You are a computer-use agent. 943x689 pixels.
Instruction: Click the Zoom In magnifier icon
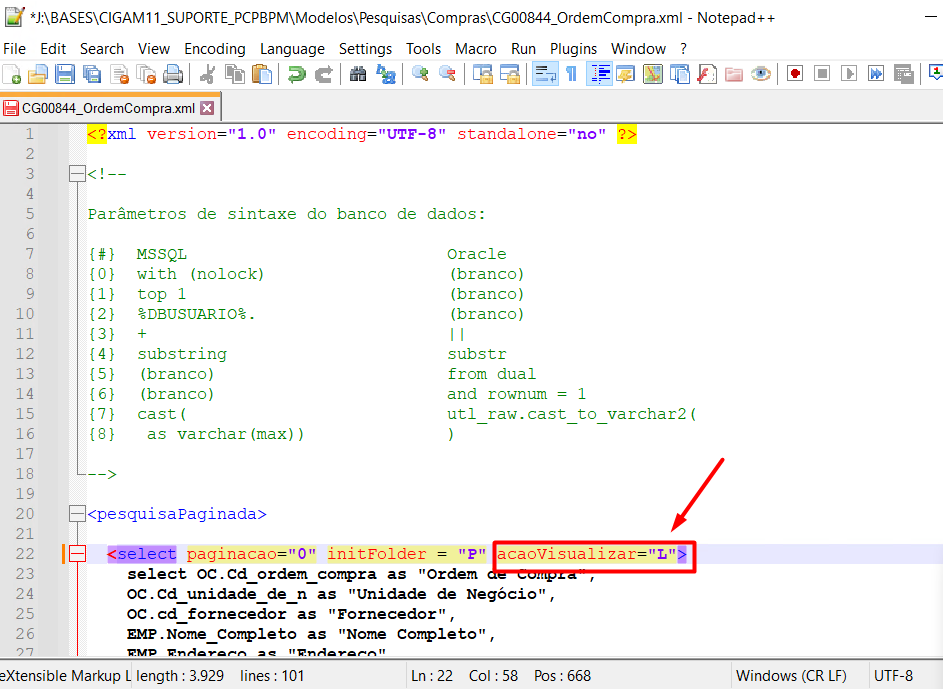point(420,74)
